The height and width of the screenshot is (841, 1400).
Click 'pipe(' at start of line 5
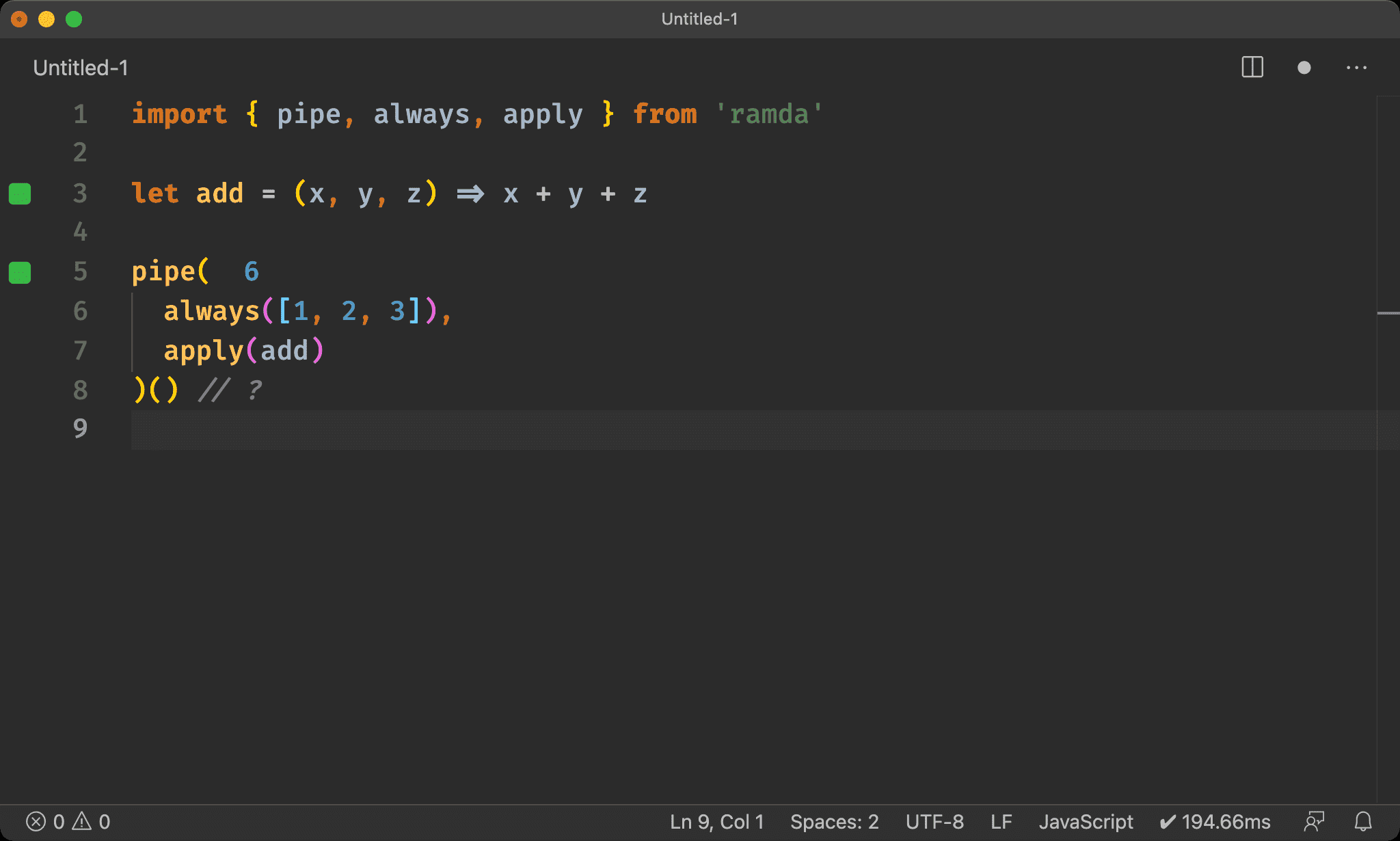(171, 271)
